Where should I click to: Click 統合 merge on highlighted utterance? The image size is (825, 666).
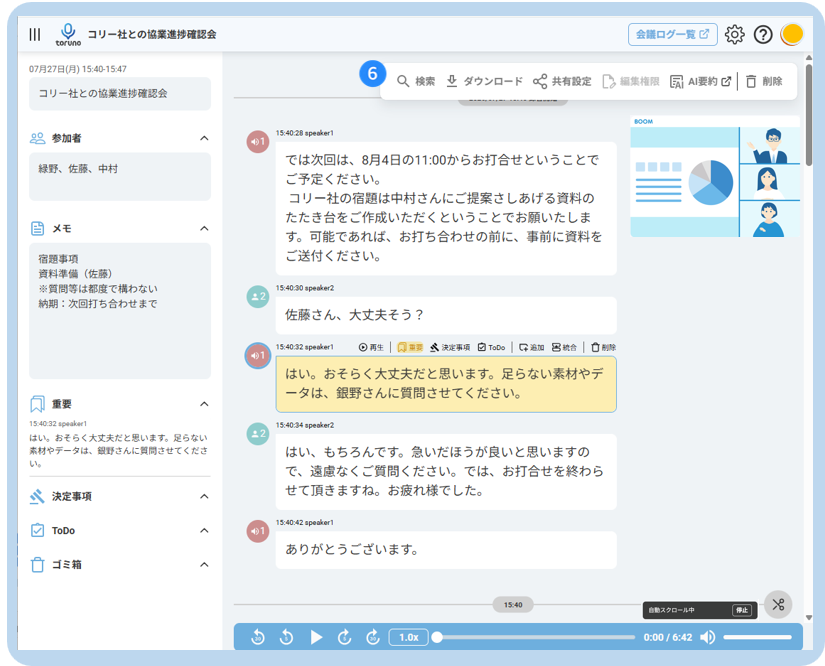click(x=564, y=347)
